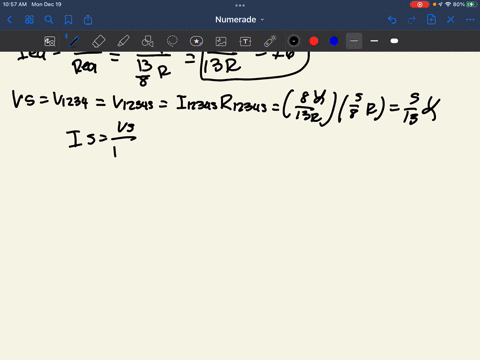
Task: Select the thinnest stroke width
Action: click(x=354, y=41)
